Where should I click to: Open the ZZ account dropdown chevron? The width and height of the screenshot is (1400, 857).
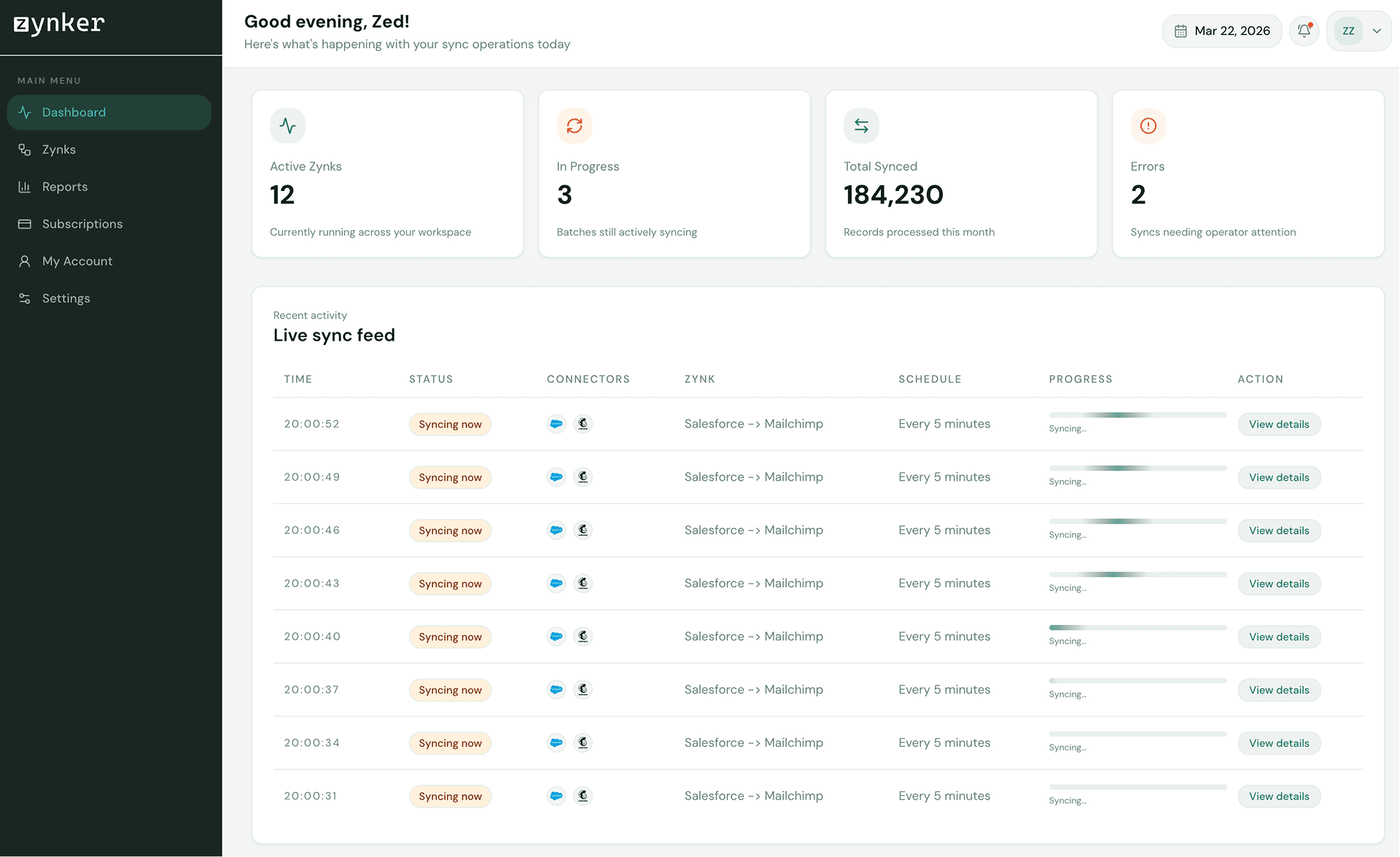click(1378, 31)
